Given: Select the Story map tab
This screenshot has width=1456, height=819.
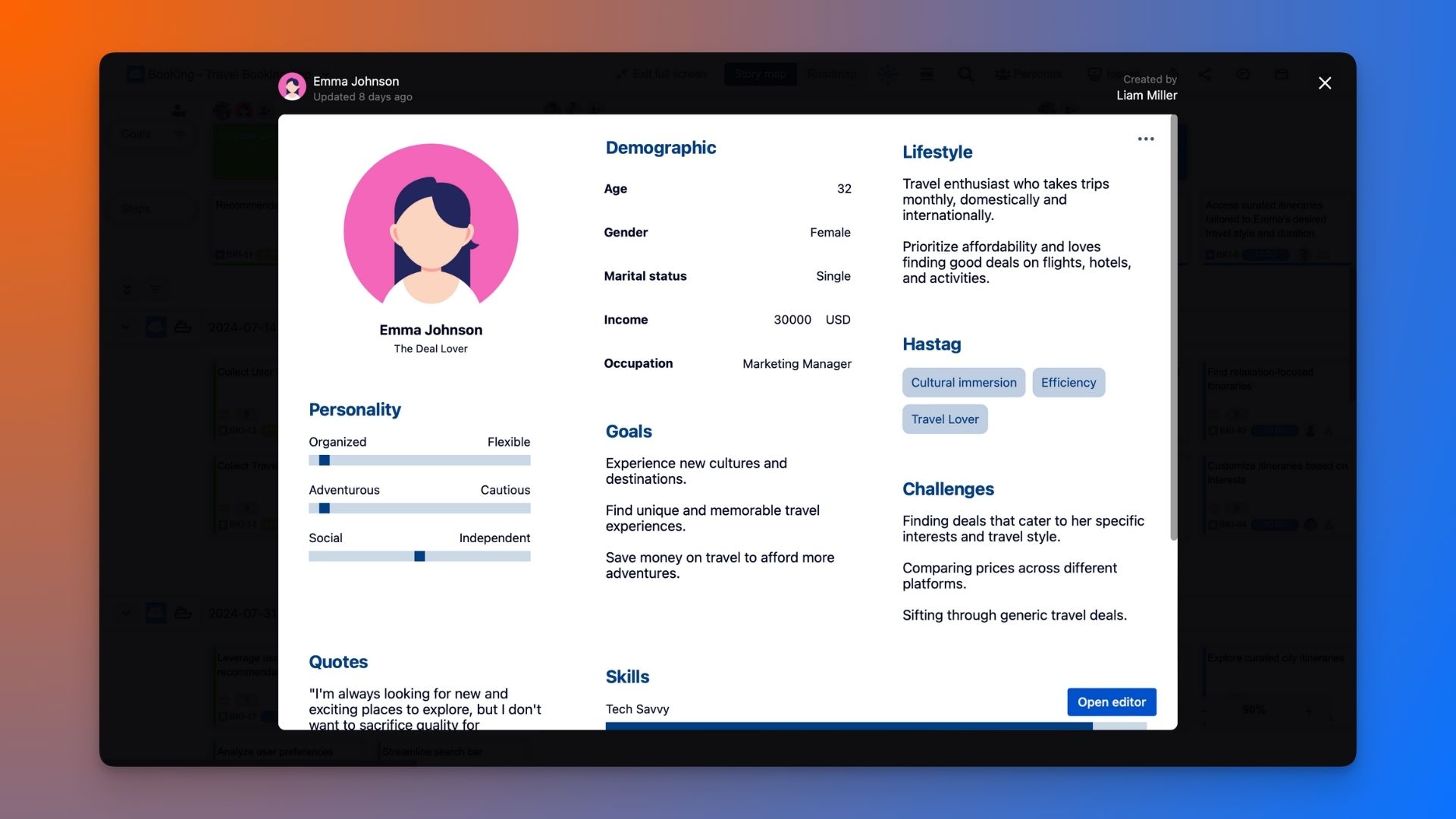Looking at the screenshot, I should coord(760,74).
